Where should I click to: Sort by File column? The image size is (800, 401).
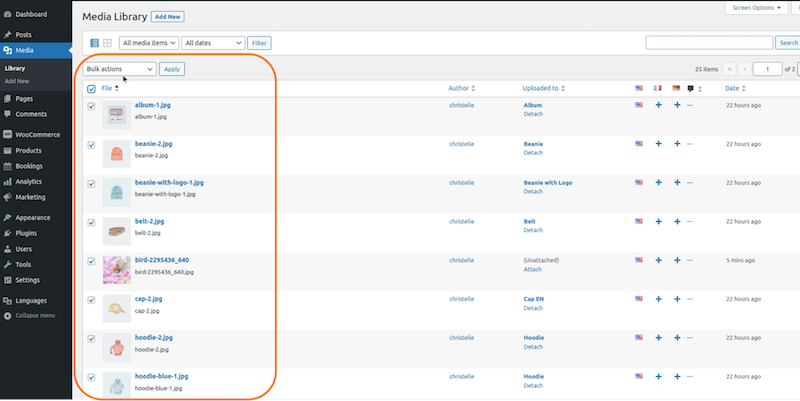click(110, 88)
